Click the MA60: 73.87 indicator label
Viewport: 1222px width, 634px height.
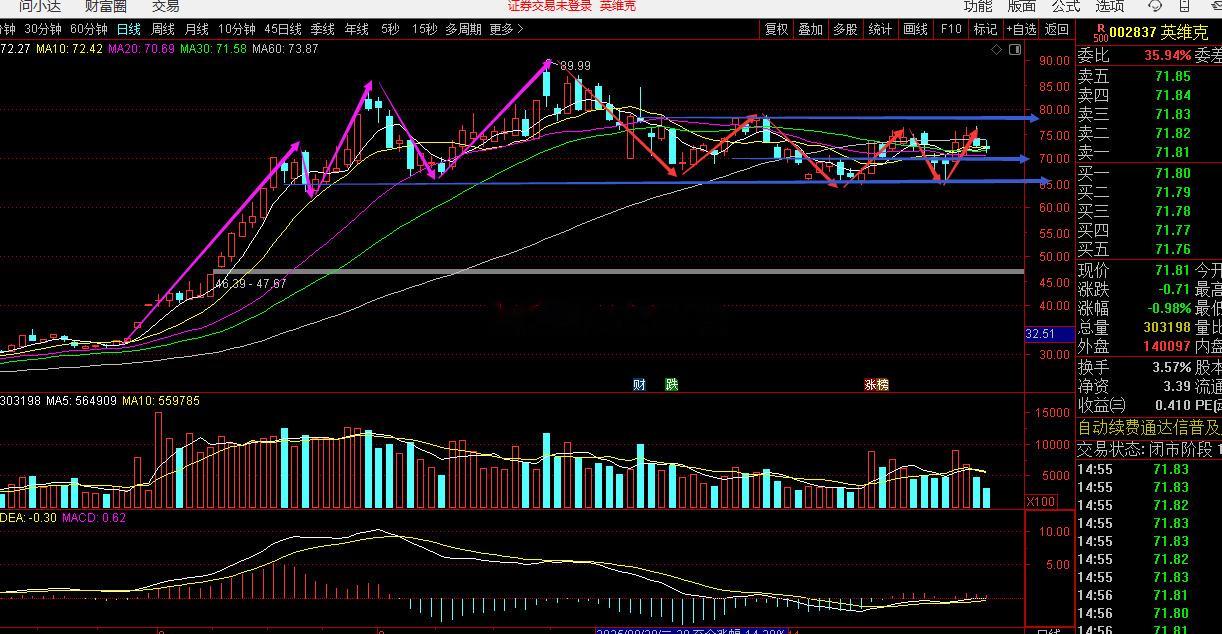tap(285, 48)
